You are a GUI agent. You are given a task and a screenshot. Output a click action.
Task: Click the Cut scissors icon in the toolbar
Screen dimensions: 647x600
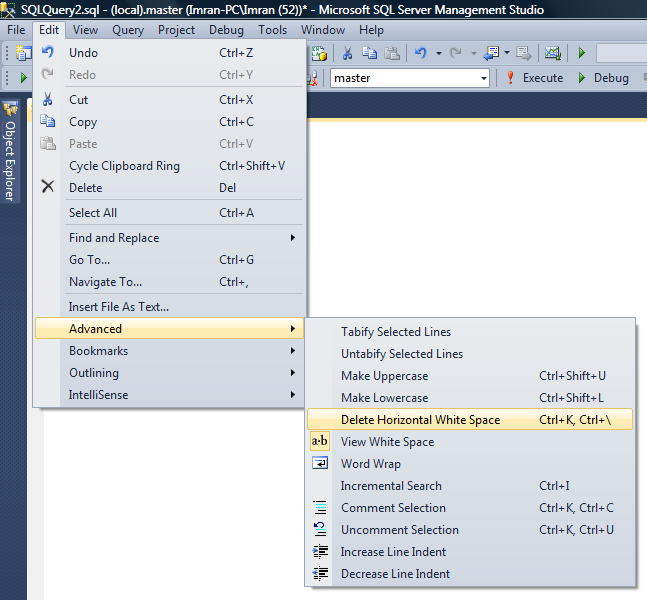tap(347, 53)
